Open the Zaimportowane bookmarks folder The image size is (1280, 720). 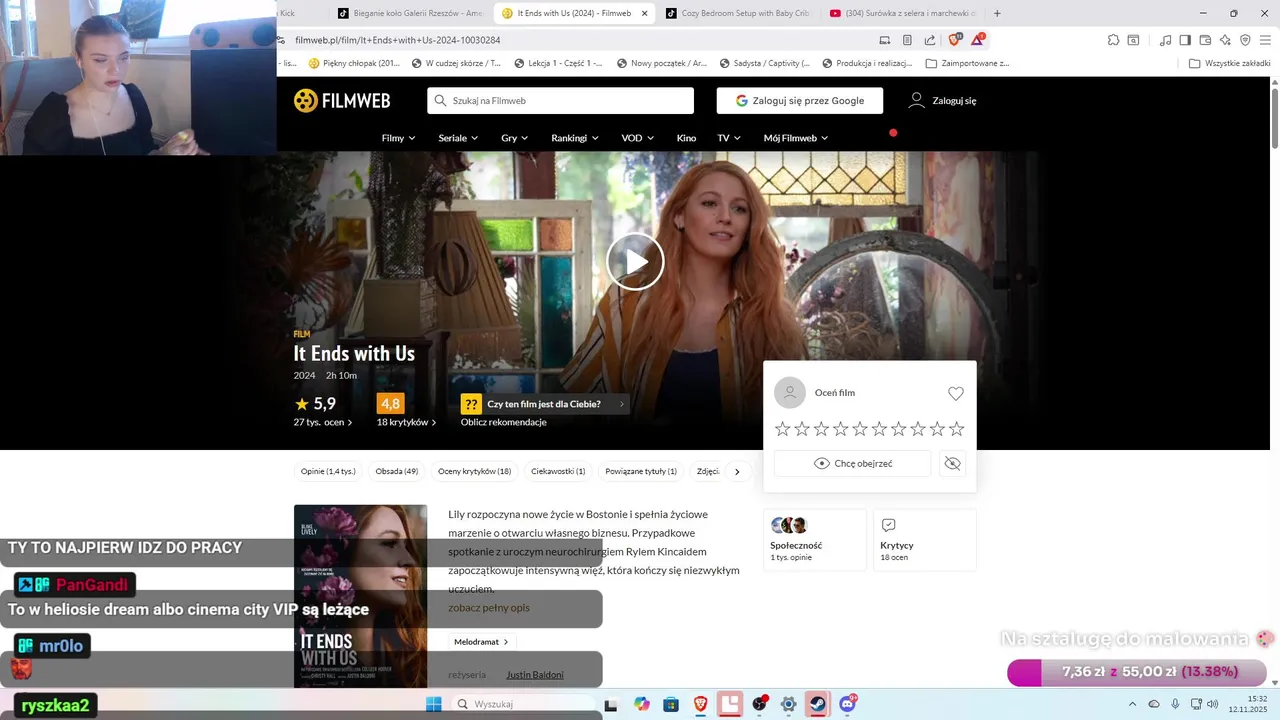coord(967,63)
